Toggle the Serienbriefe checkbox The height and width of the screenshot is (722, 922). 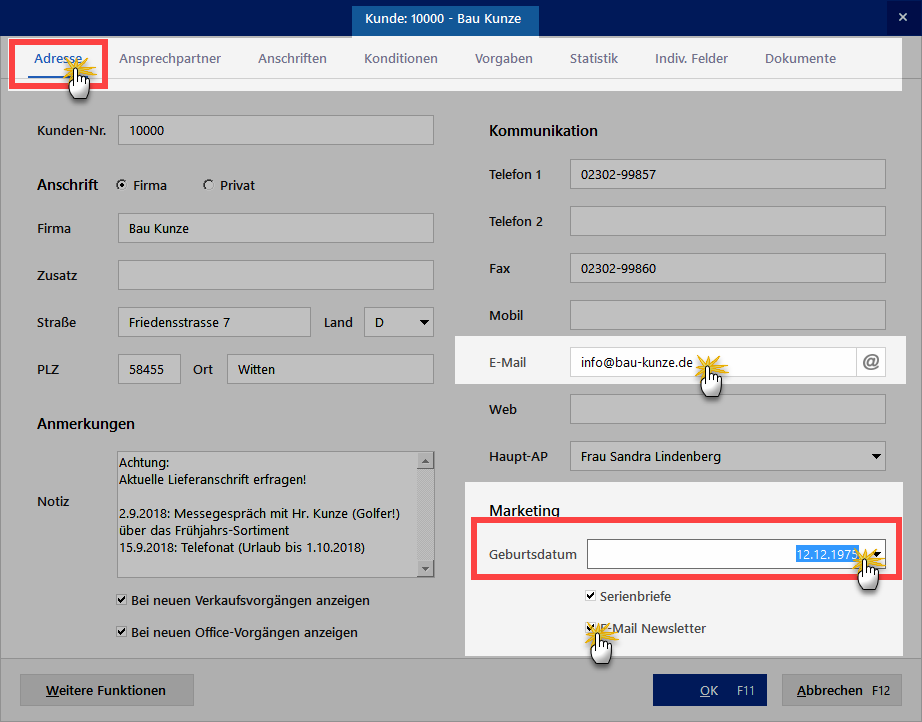590,596
